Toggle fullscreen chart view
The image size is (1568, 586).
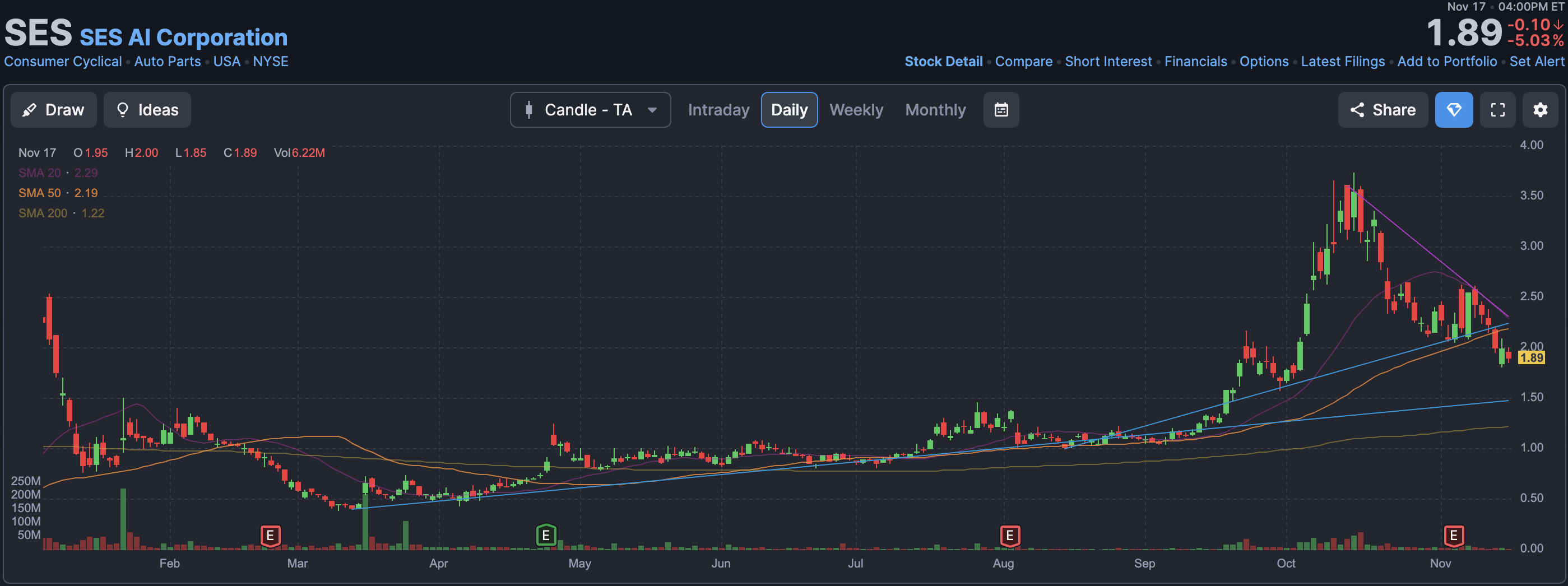pos(1497,110)
